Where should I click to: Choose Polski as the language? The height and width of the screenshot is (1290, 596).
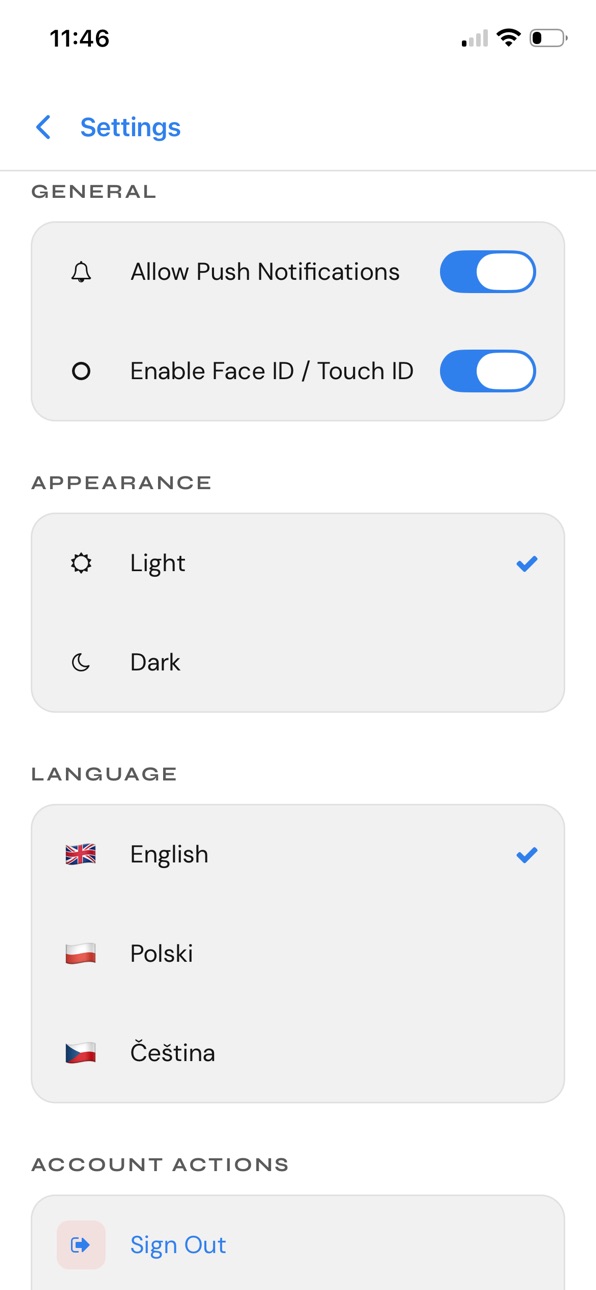click(x=298, y=953)
